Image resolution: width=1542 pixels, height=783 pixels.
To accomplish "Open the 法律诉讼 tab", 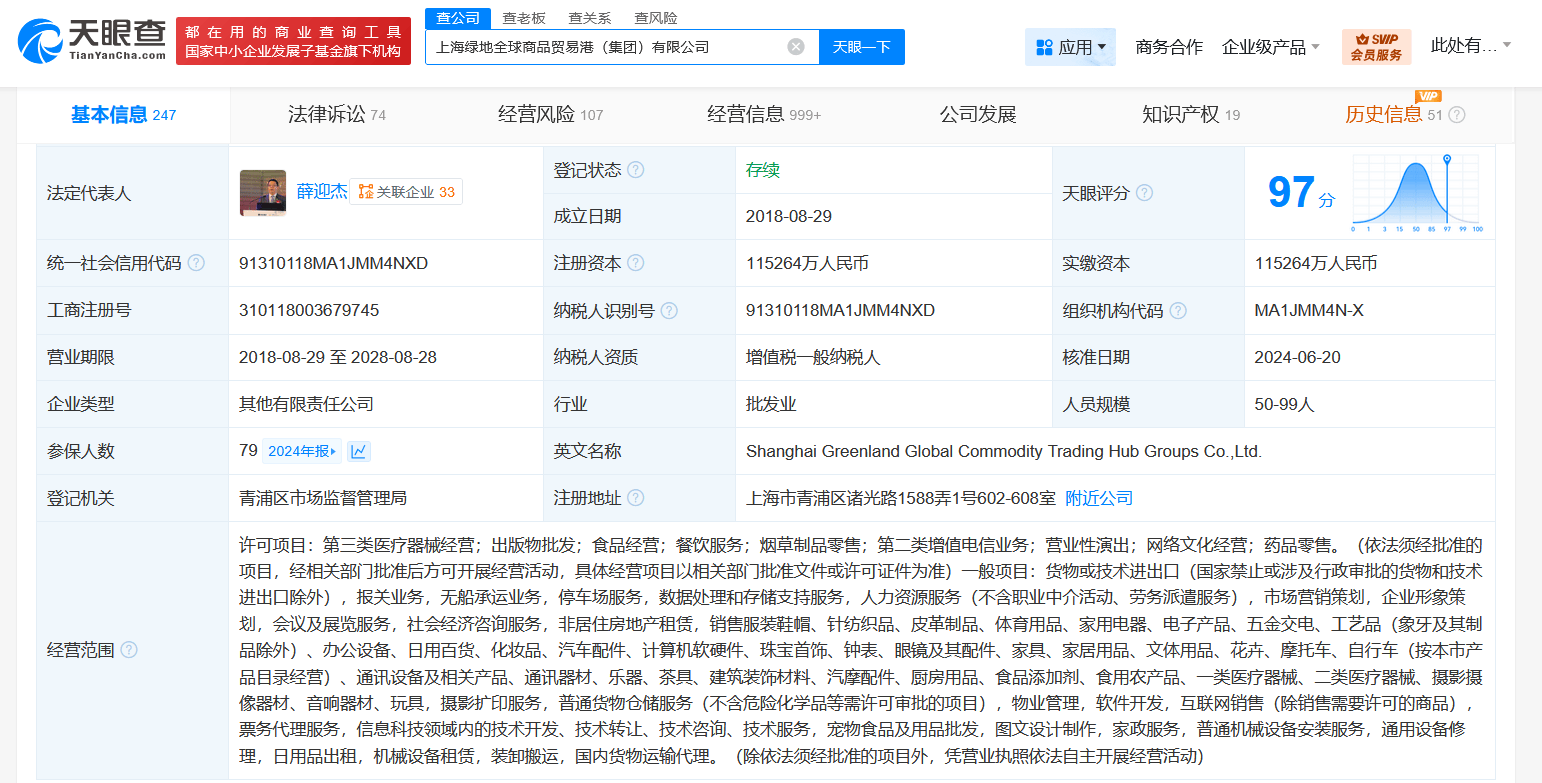I will click(x=337, y=115).
